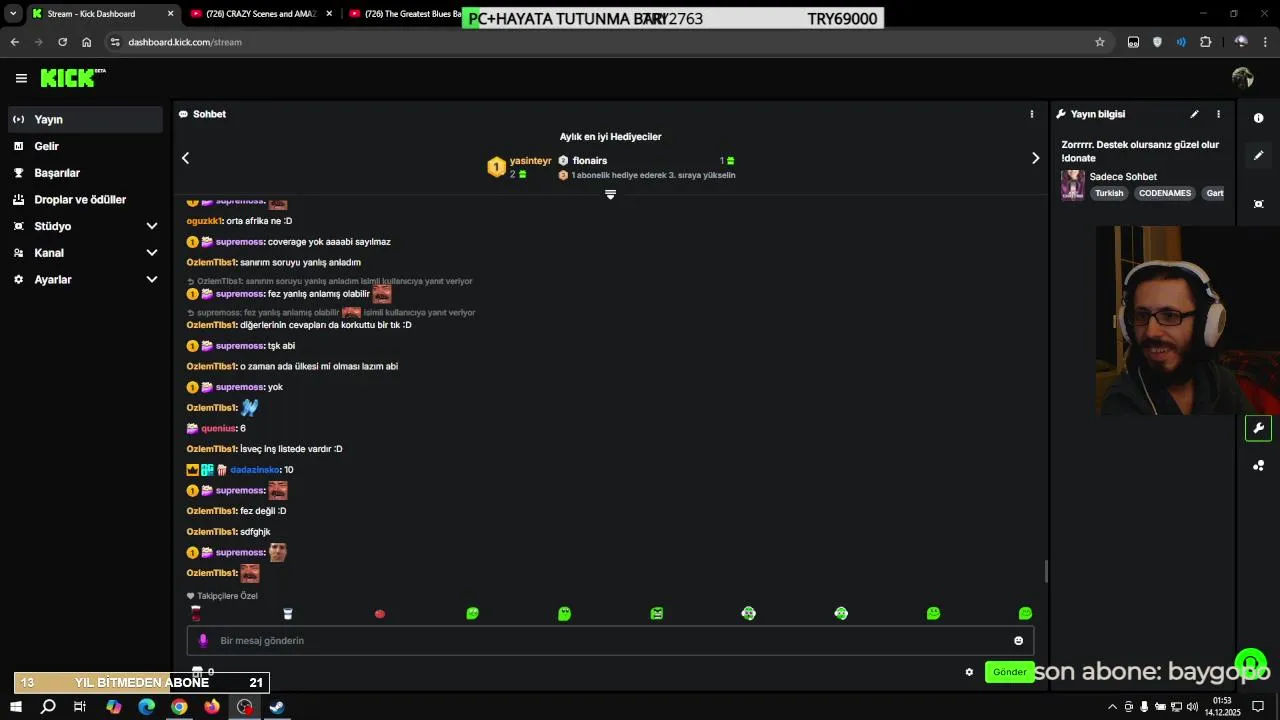Open the Windows Start menu
The height and width of the screenshot is (720, 1280).
click(x=15, y=707)
